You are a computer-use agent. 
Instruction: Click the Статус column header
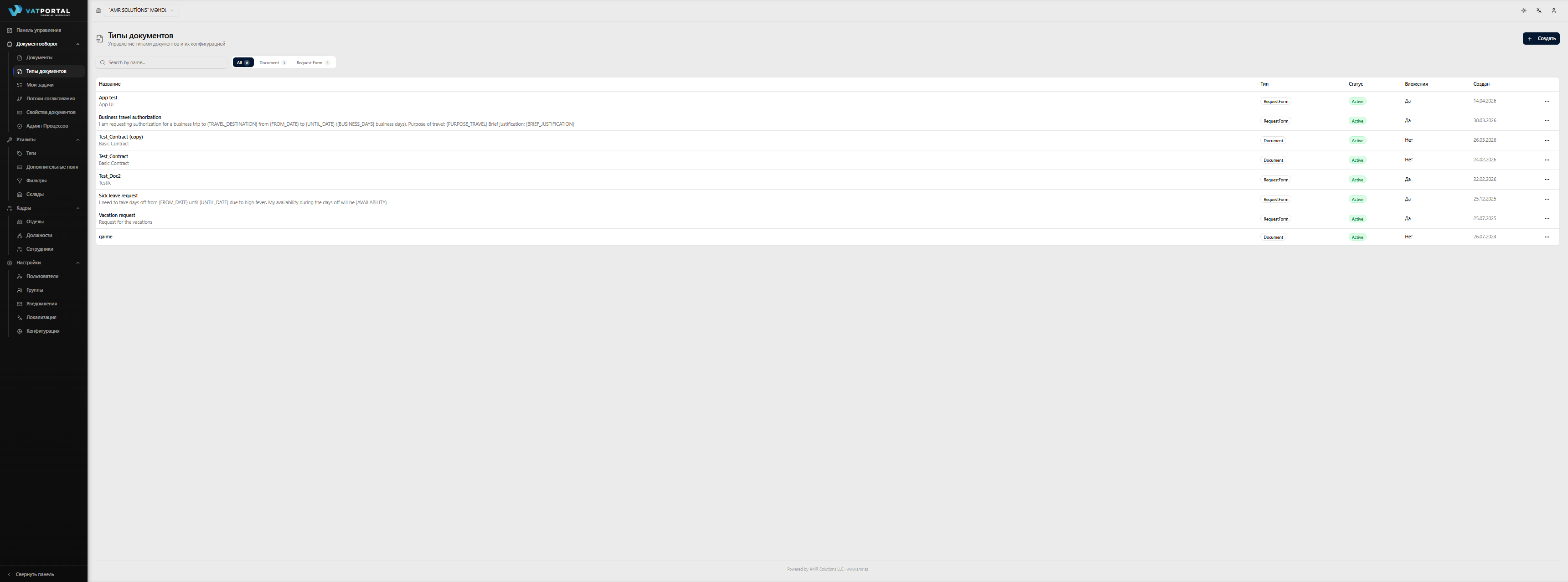[1356, 84]
